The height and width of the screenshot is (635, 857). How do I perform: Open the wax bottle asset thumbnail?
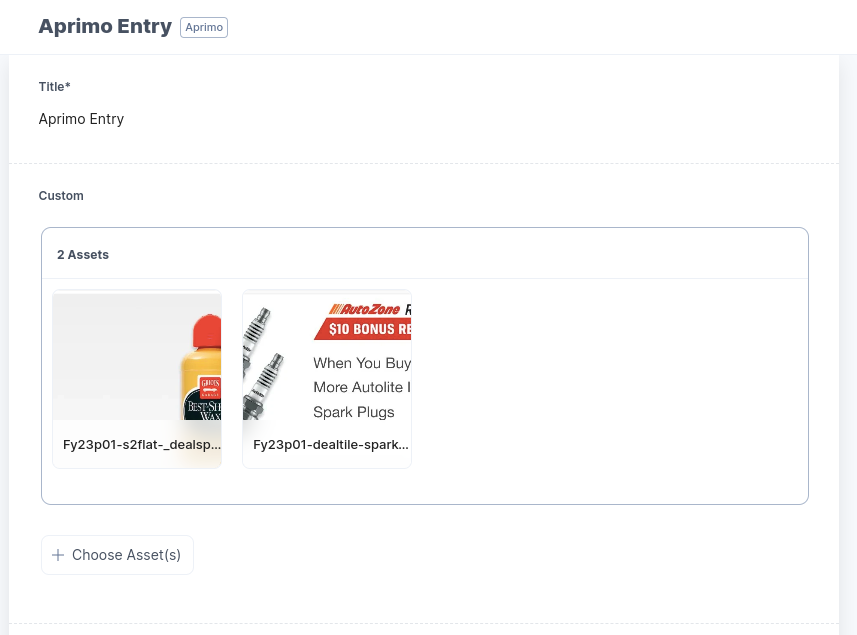coord(137,357)
